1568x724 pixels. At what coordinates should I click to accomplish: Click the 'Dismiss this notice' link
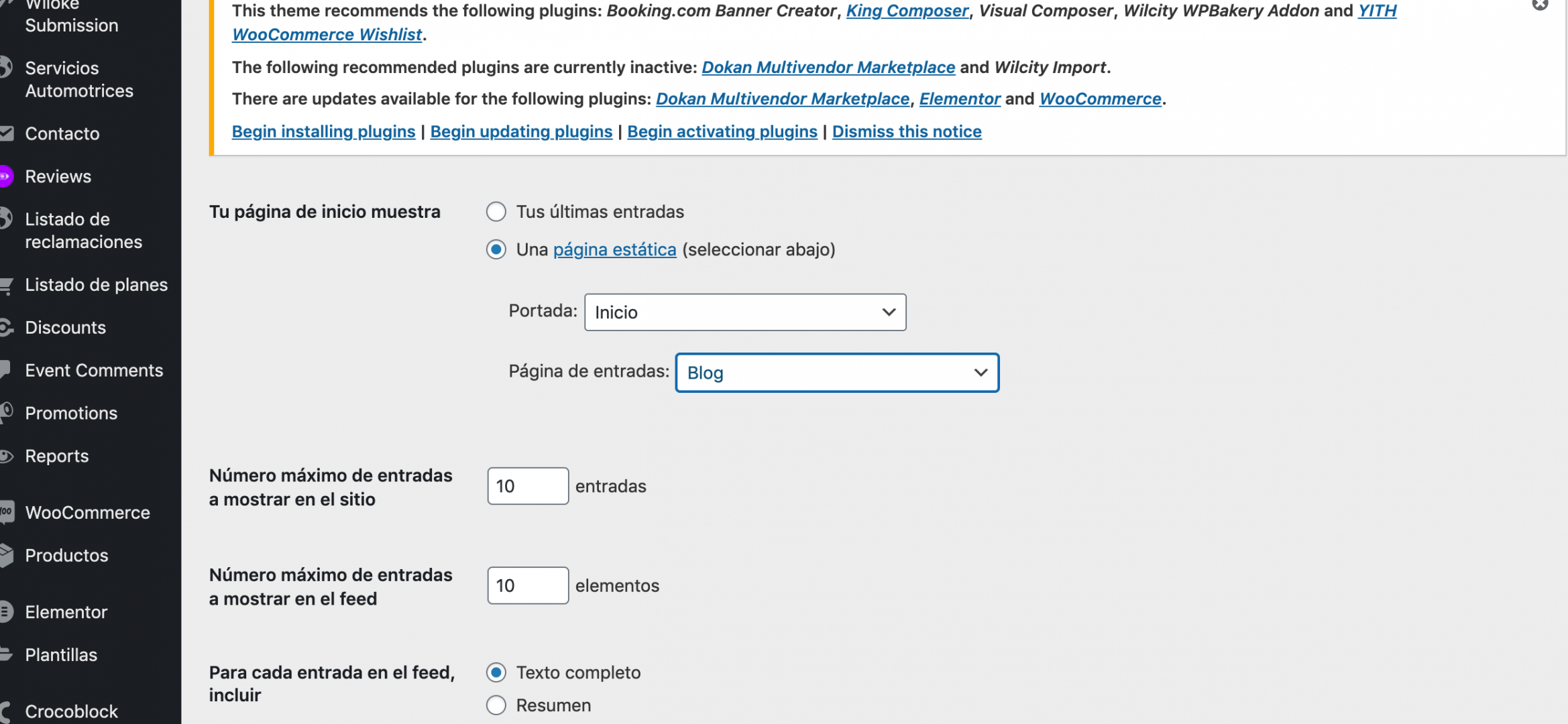907,131
